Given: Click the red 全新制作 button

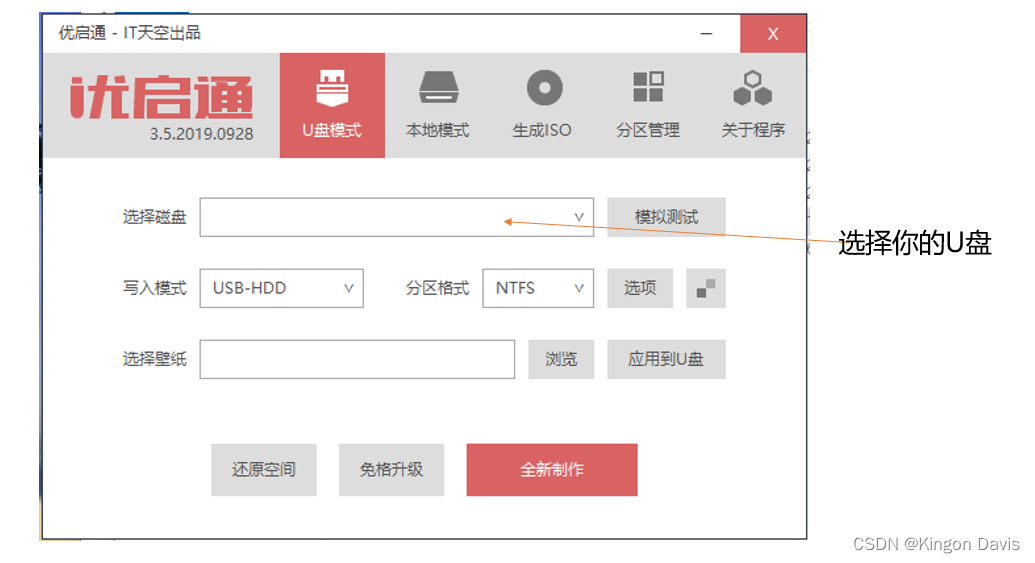Looking at the screenshot, I should coord(552,470).
